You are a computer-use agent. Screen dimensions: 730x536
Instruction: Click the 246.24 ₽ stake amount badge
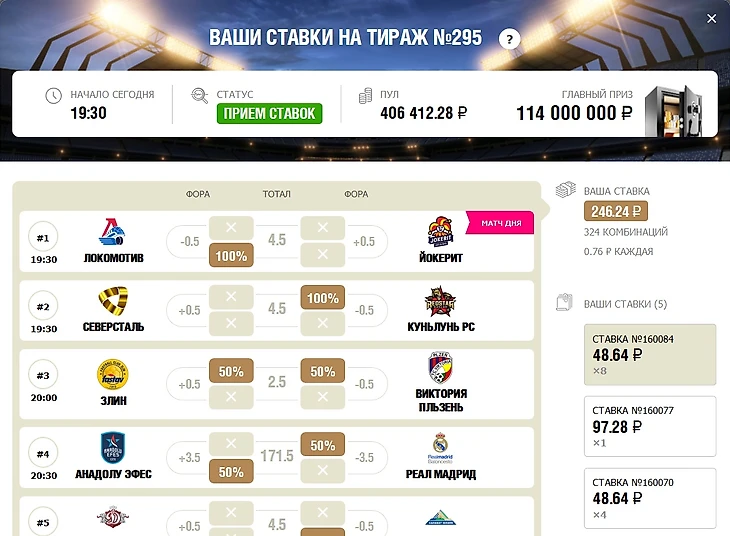(x=616, y=211)
